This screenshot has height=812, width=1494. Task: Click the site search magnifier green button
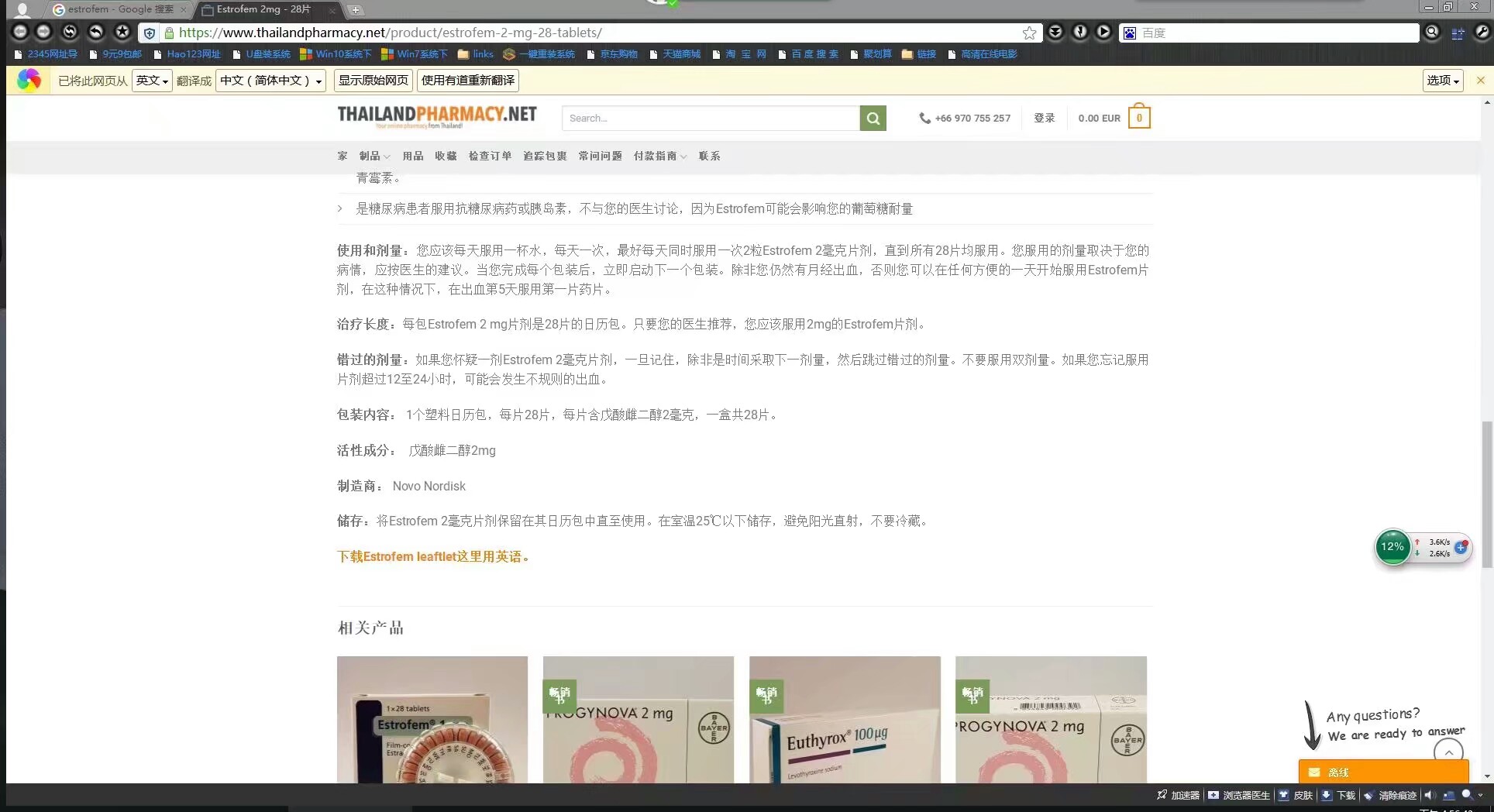[x=873, y=118]
